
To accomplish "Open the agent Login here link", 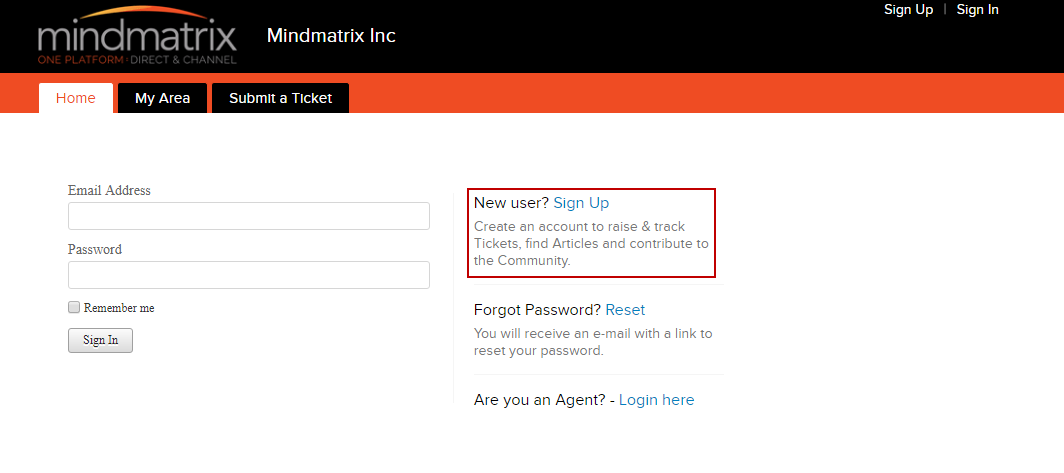I will [x=656, y=400].
